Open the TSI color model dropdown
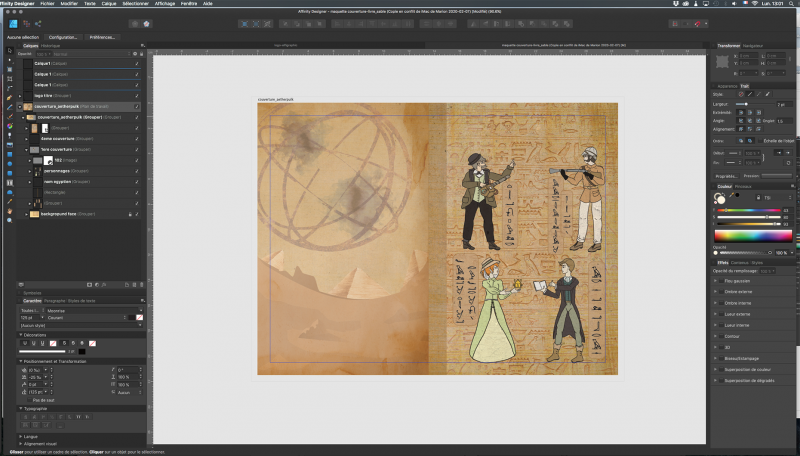800x456 pixels. tap(778, 197)
